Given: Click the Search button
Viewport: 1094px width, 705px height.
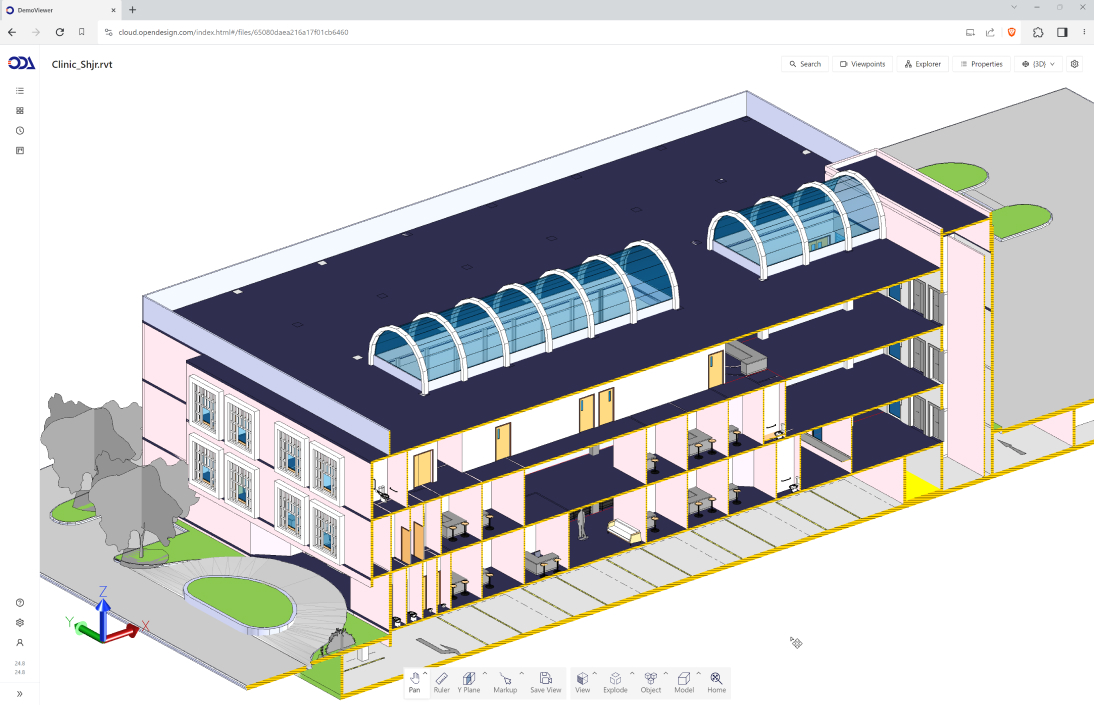Looking at the screenshot, I should point(804,64).
